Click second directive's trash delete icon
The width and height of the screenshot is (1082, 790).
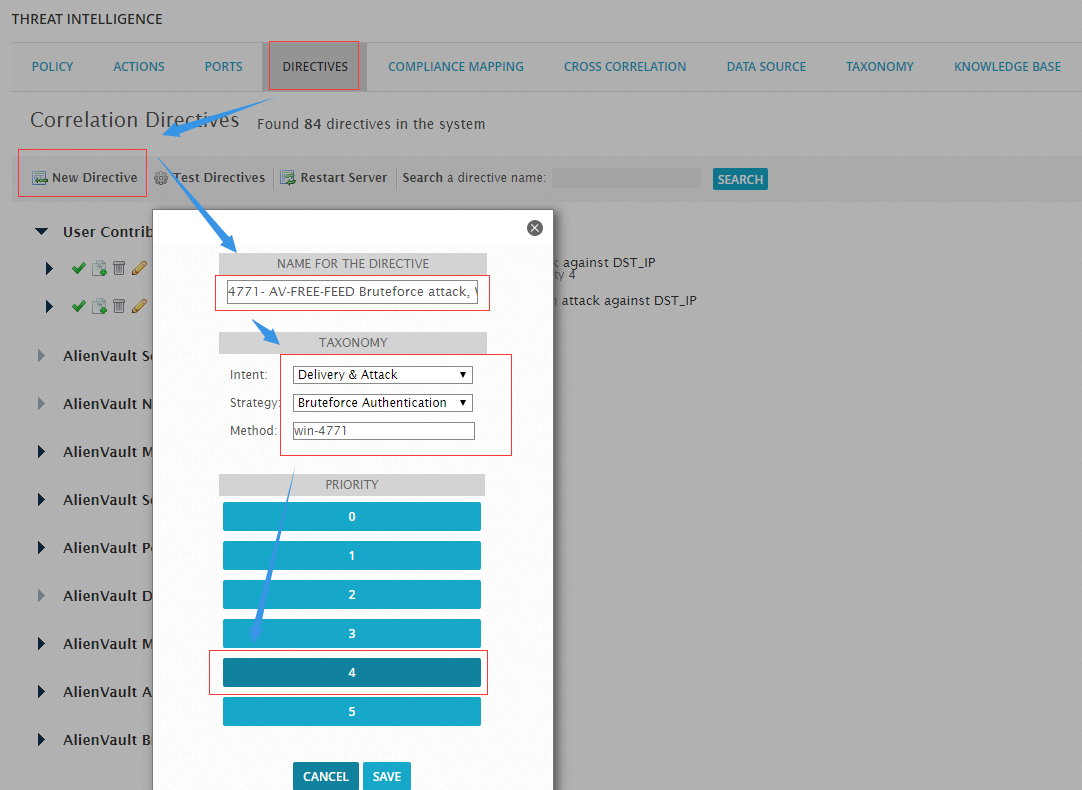(119, 306)
